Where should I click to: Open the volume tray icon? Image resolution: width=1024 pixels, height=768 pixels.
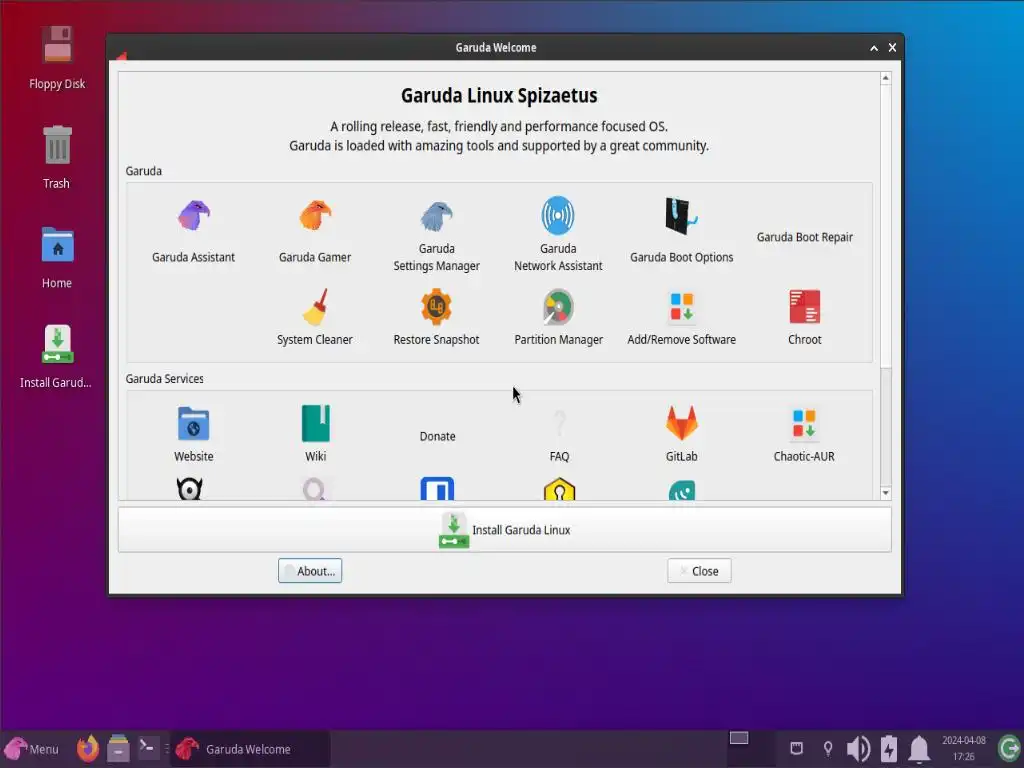[858, 748]
